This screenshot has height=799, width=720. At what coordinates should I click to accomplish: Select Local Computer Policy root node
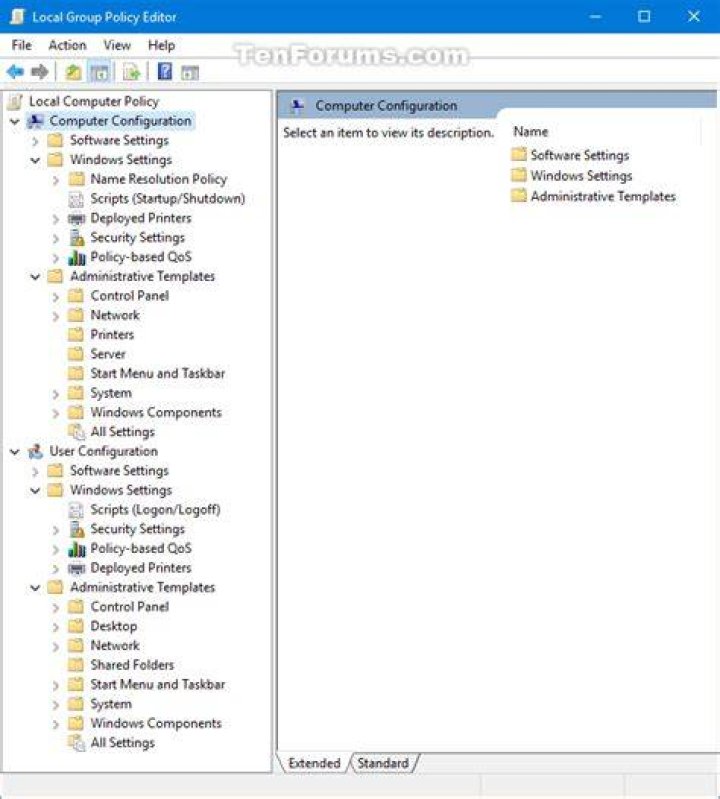[94, 101]
